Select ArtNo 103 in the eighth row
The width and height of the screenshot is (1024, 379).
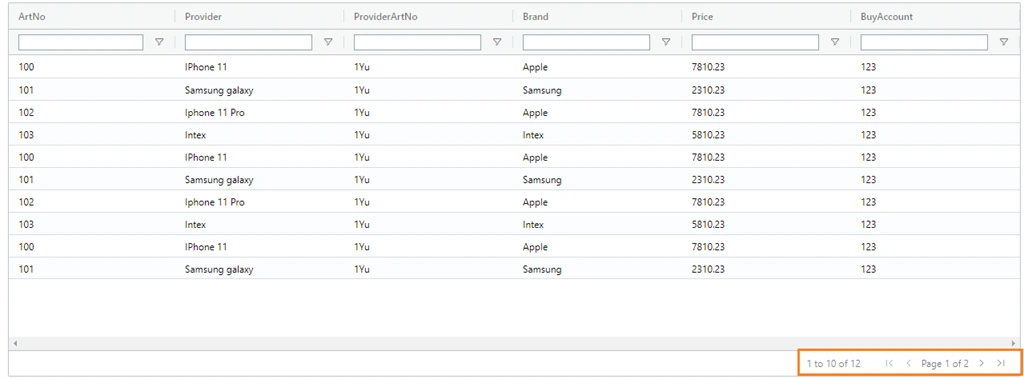tap(26, 224)
